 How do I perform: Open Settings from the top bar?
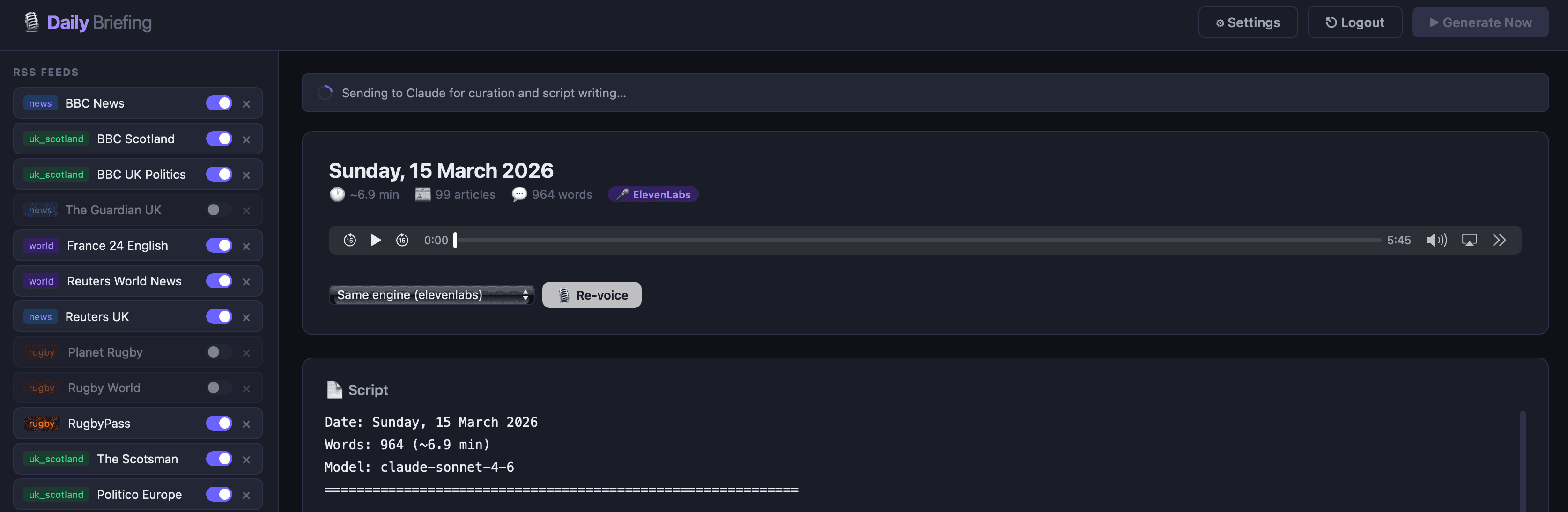pyautogui.click(x=1247, y=22)
